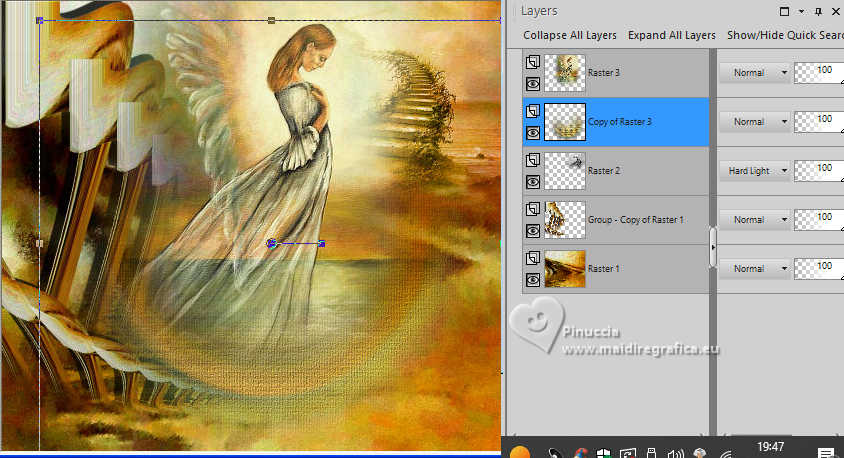Open Hard Light blend mode dropdown for Raster 2
844x458 pixels.
(755, 171)
